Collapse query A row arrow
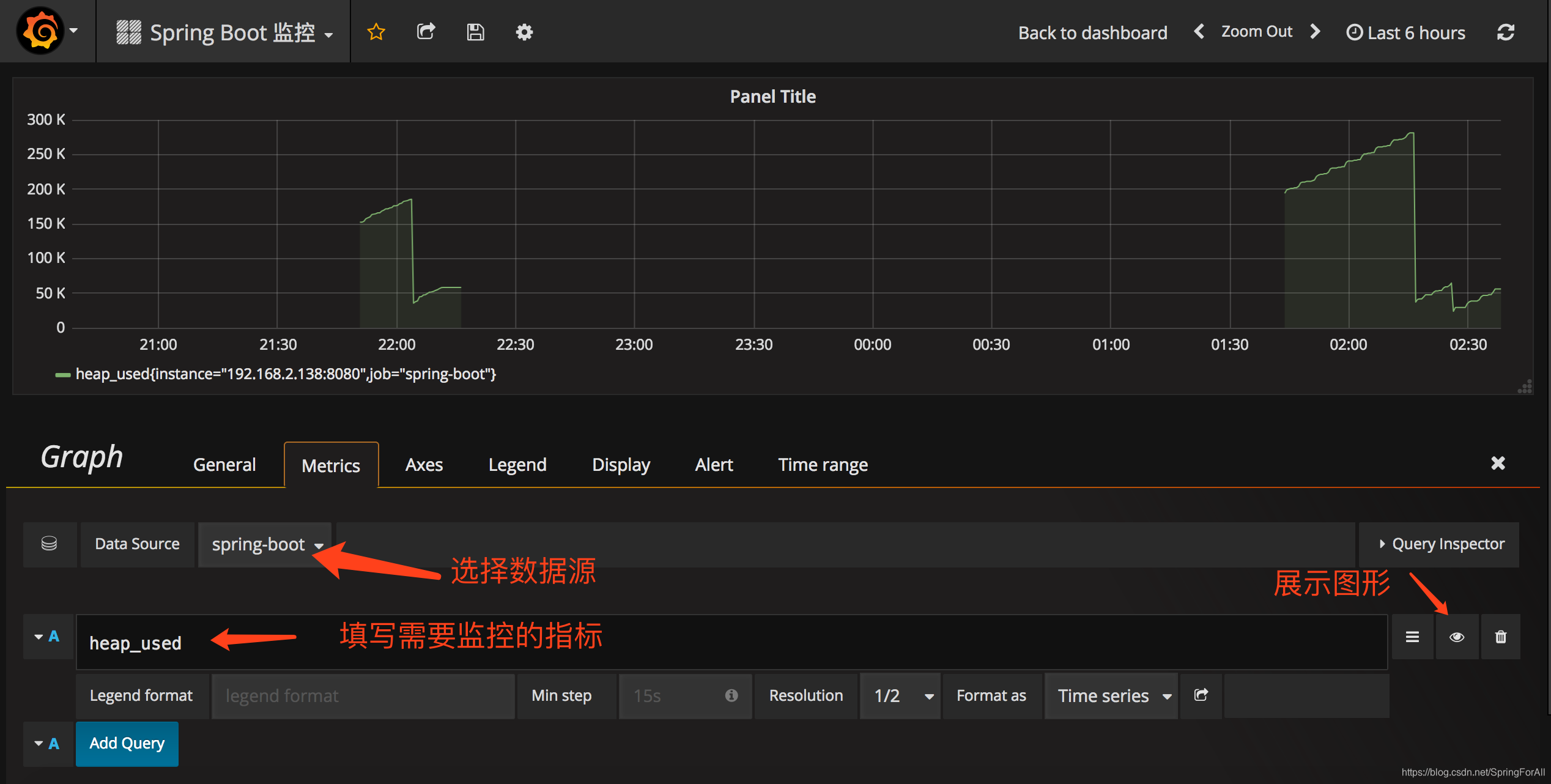Viewport: 1551px width, 784px height. tap(39, 637)
